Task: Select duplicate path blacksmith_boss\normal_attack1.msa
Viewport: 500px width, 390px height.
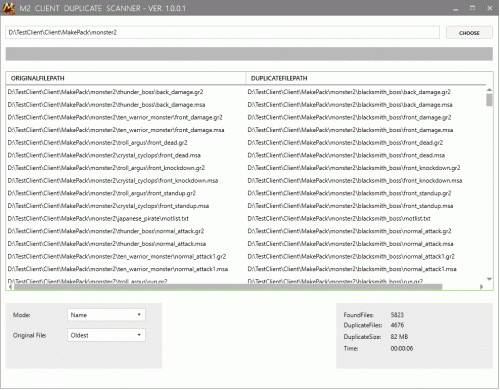Action: pyautogui.click(x=352, y=269)
